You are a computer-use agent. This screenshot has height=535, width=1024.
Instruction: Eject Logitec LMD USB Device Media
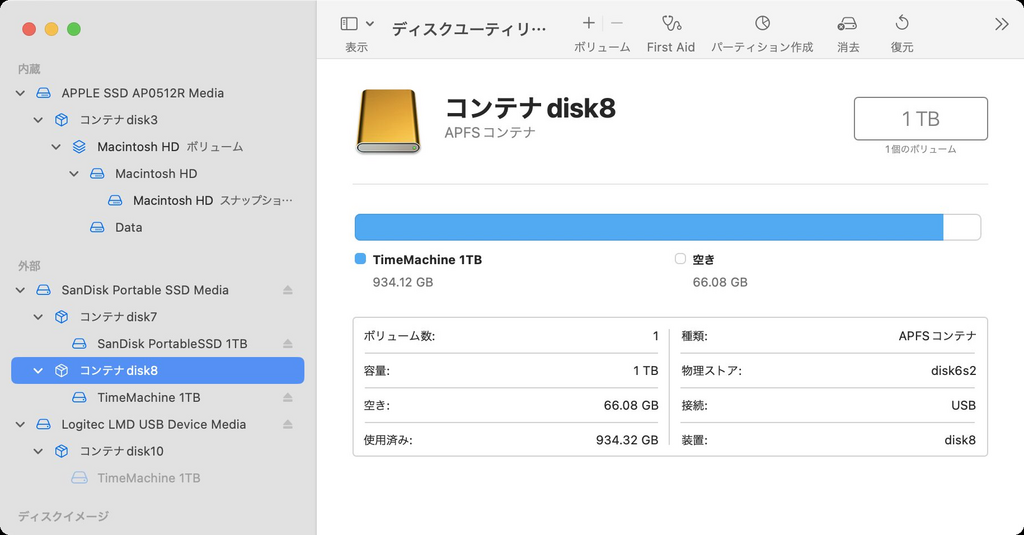(287, 425)
